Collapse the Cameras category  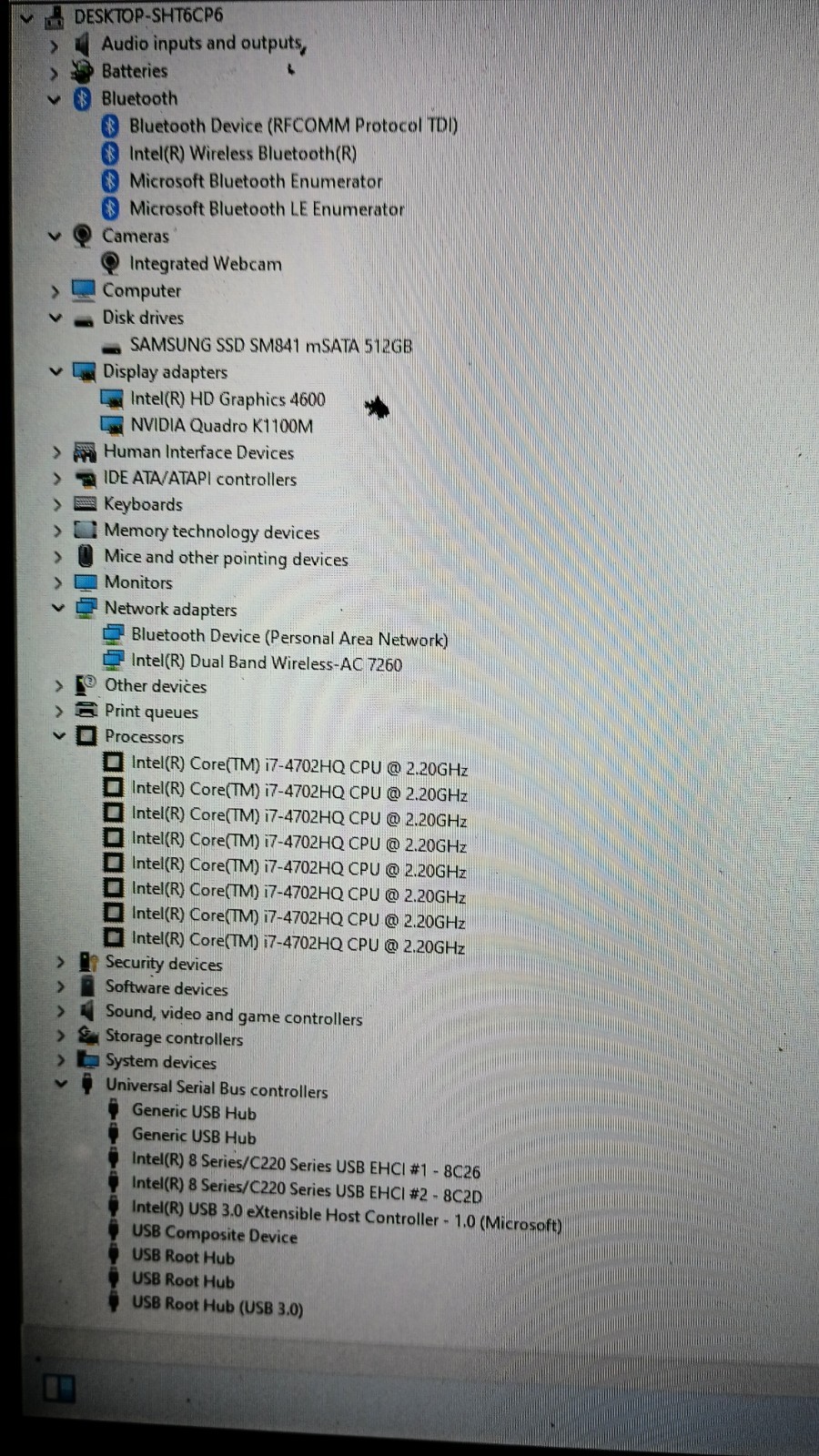pyautogui.click(x=55, y=237)
